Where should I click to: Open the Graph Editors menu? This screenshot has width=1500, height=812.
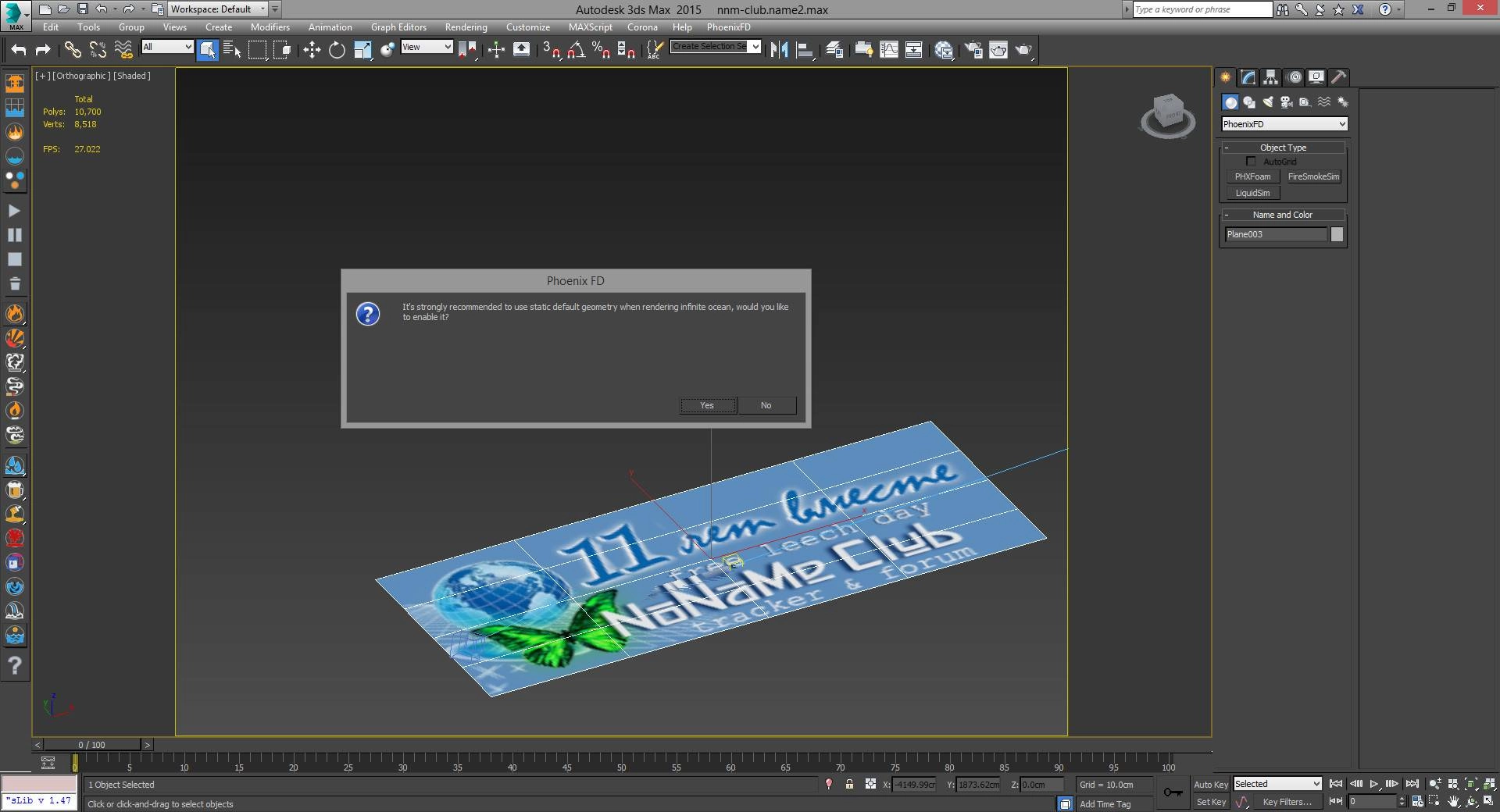pos(398,27)
